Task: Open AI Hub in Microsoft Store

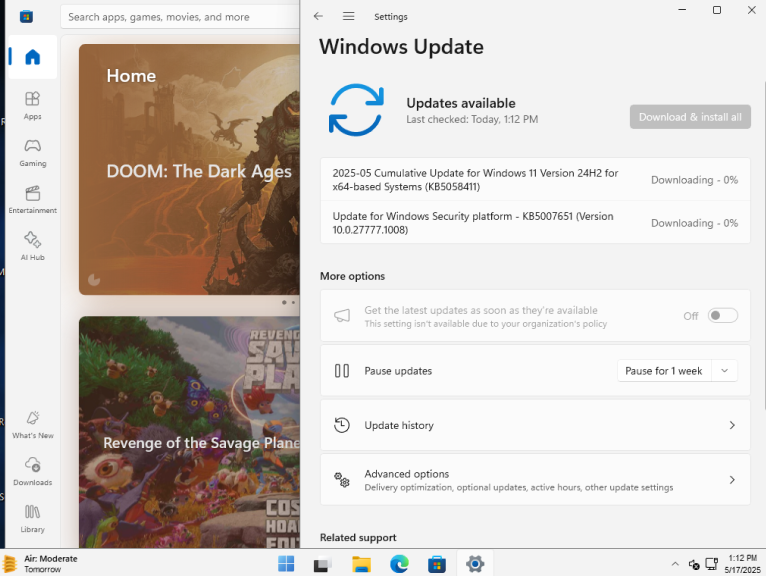Action: pyautogui.click(x=32, y=246)
